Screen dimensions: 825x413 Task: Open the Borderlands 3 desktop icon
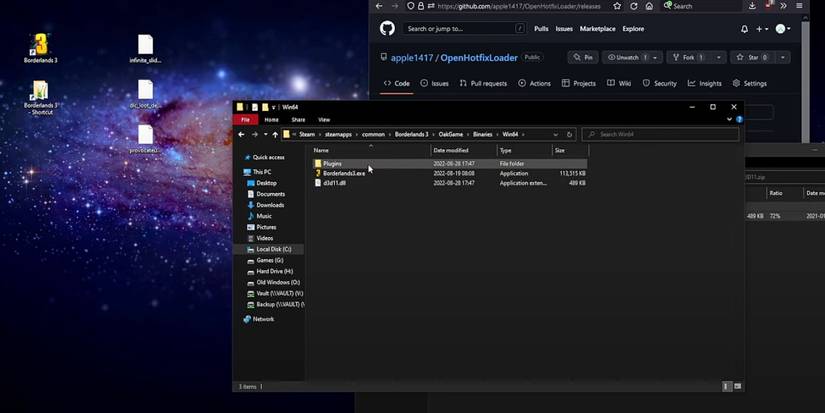click(x=41, y=48)
